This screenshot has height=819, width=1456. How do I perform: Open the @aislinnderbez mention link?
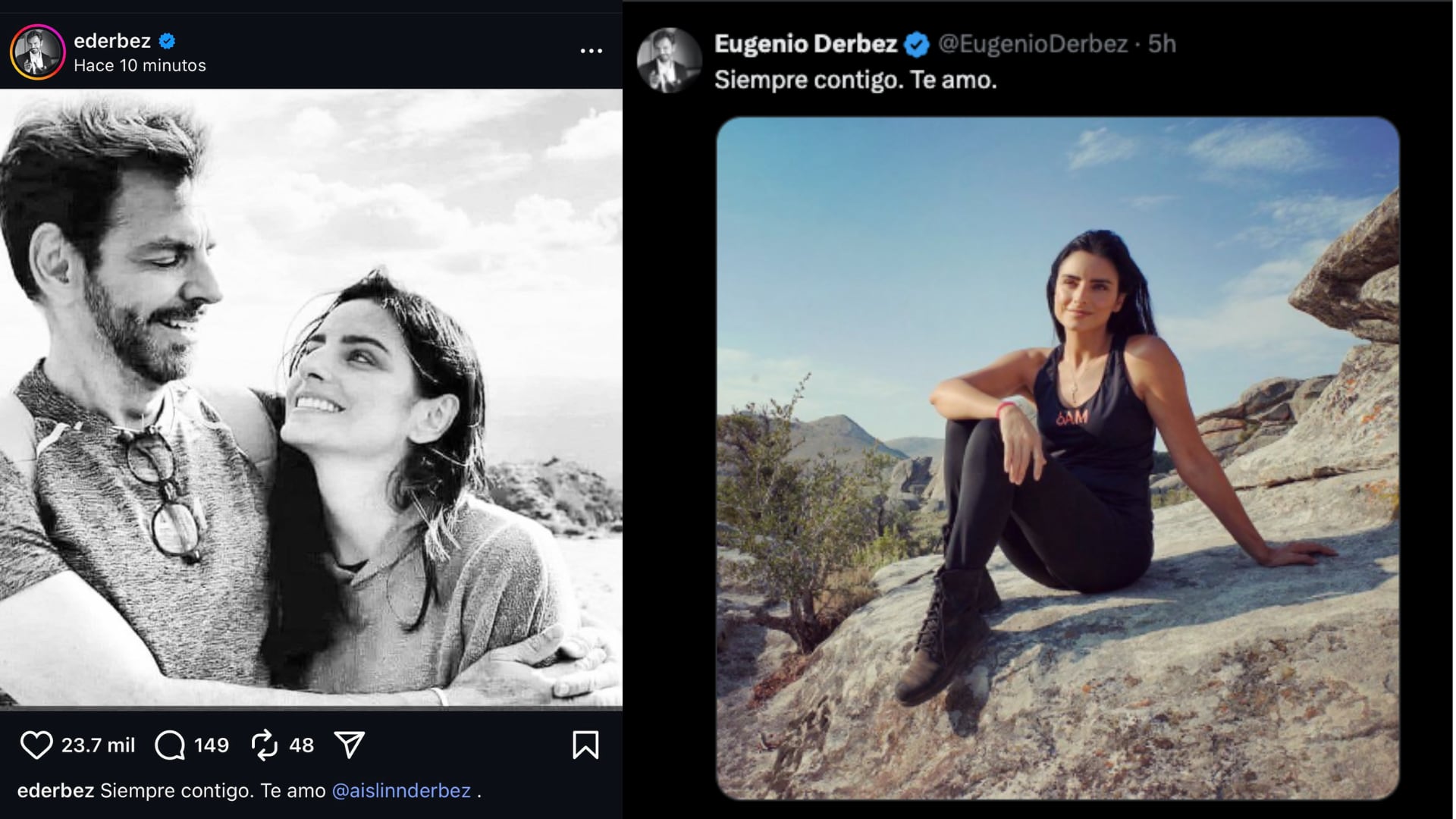(401, 791)
